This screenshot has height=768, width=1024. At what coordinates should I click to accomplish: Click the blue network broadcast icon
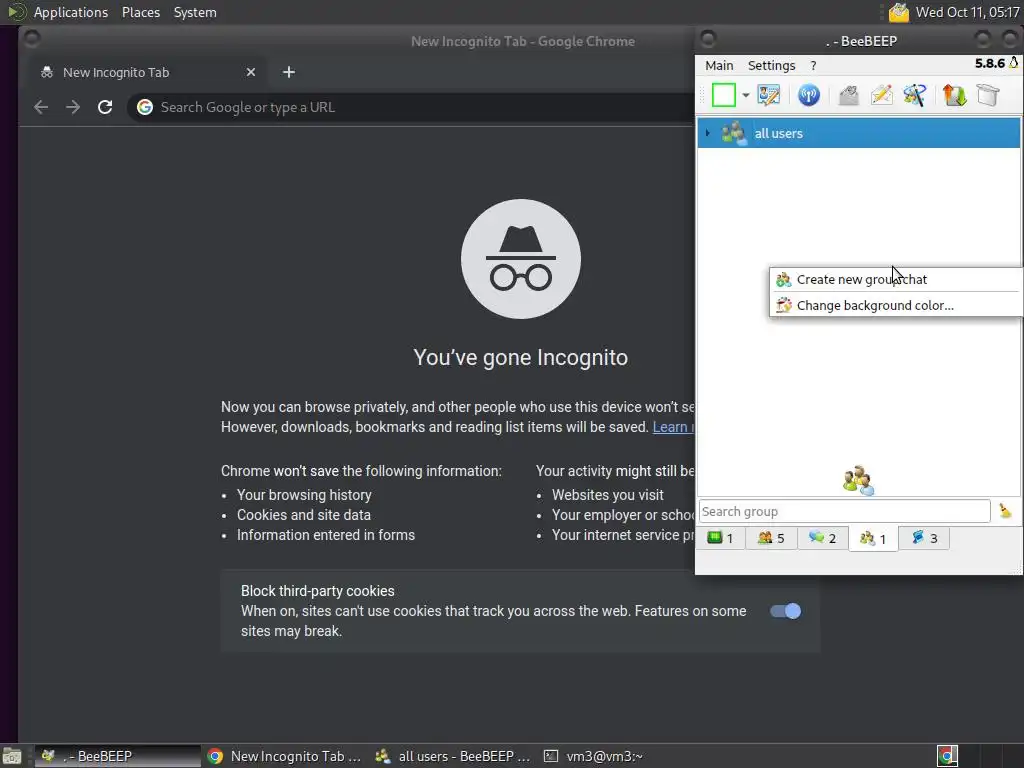(808, 95)
